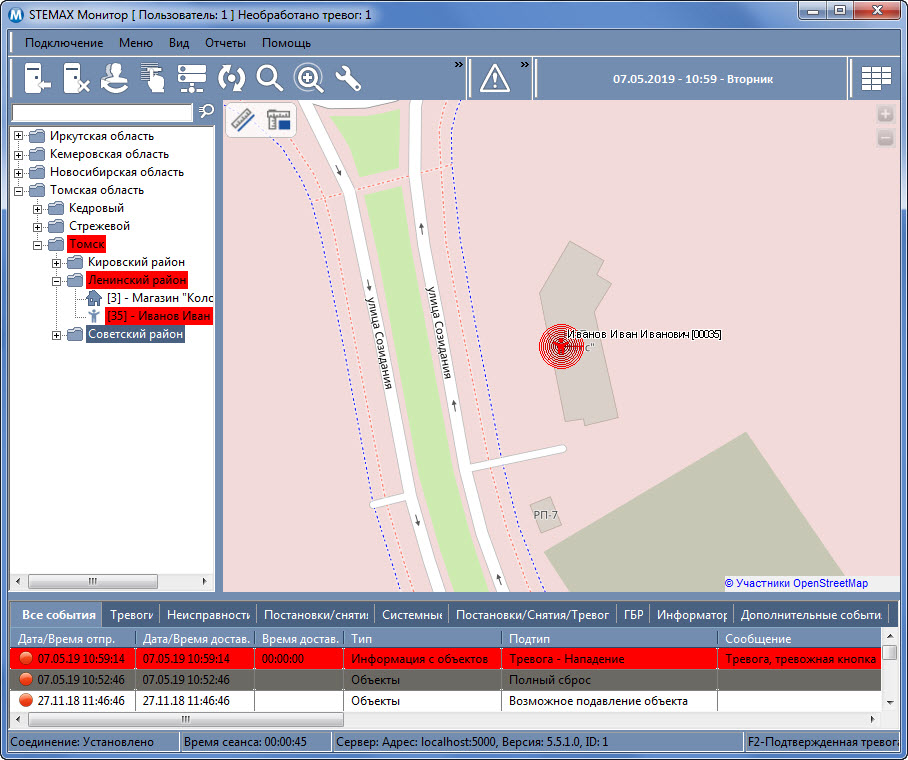Screen dimensions: 908x760
Task: Click the hand pointing at list icon
Action: click(x=153, y=78)
